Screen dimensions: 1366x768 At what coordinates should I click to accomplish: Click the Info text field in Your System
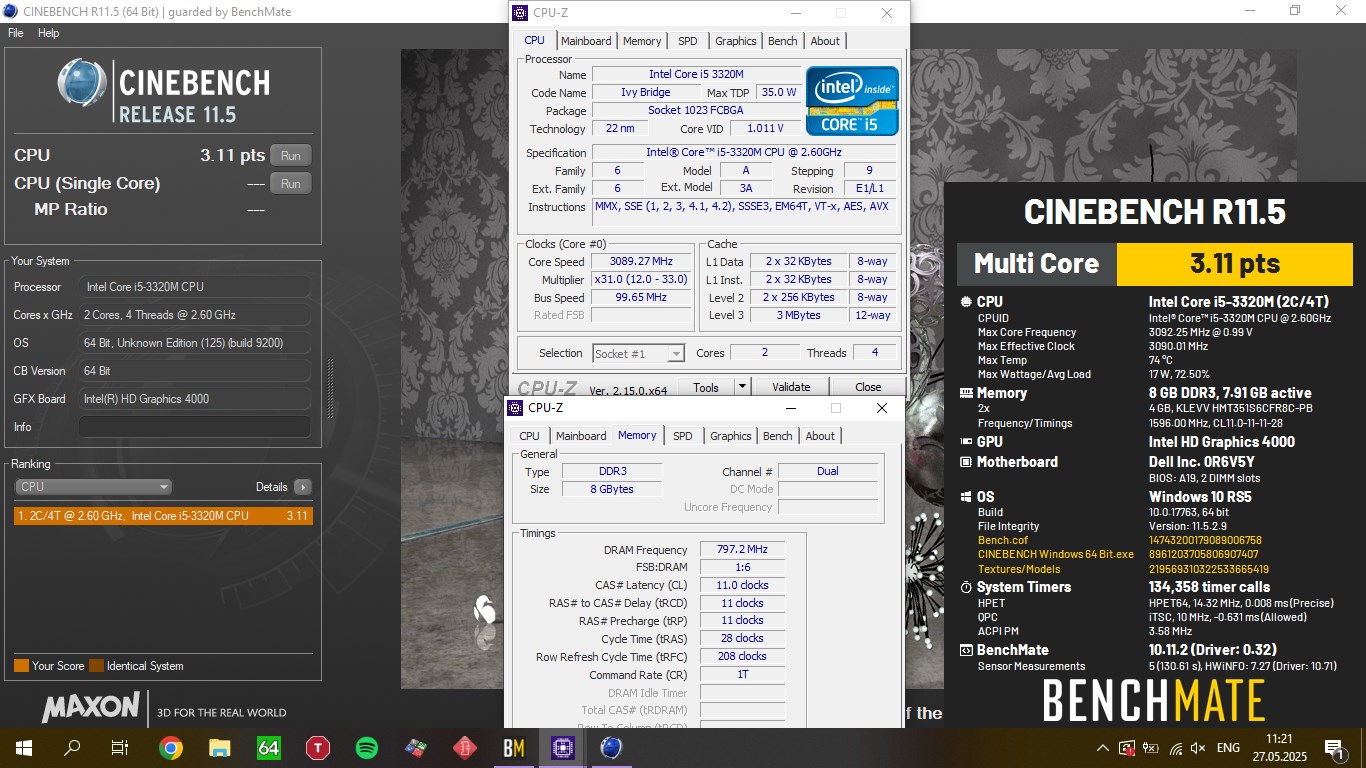tap(194, 427)
